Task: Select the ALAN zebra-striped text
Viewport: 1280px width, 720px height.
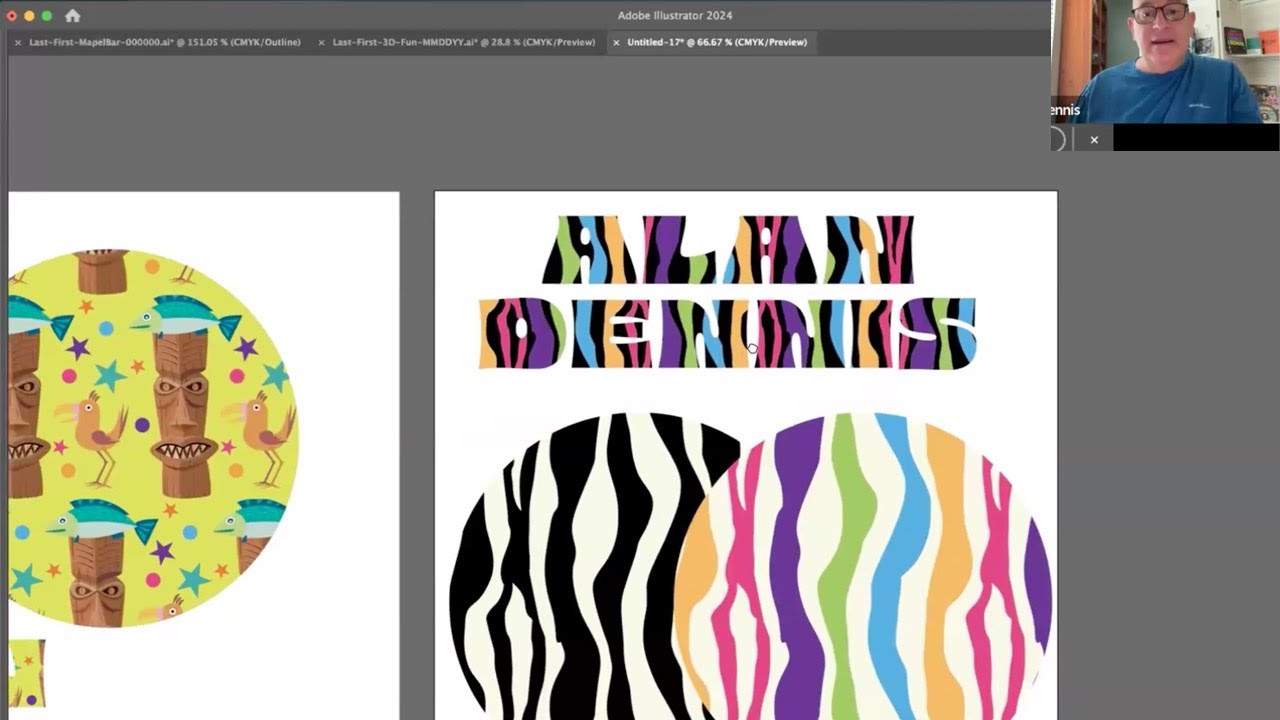Action: tap(728, 250)
